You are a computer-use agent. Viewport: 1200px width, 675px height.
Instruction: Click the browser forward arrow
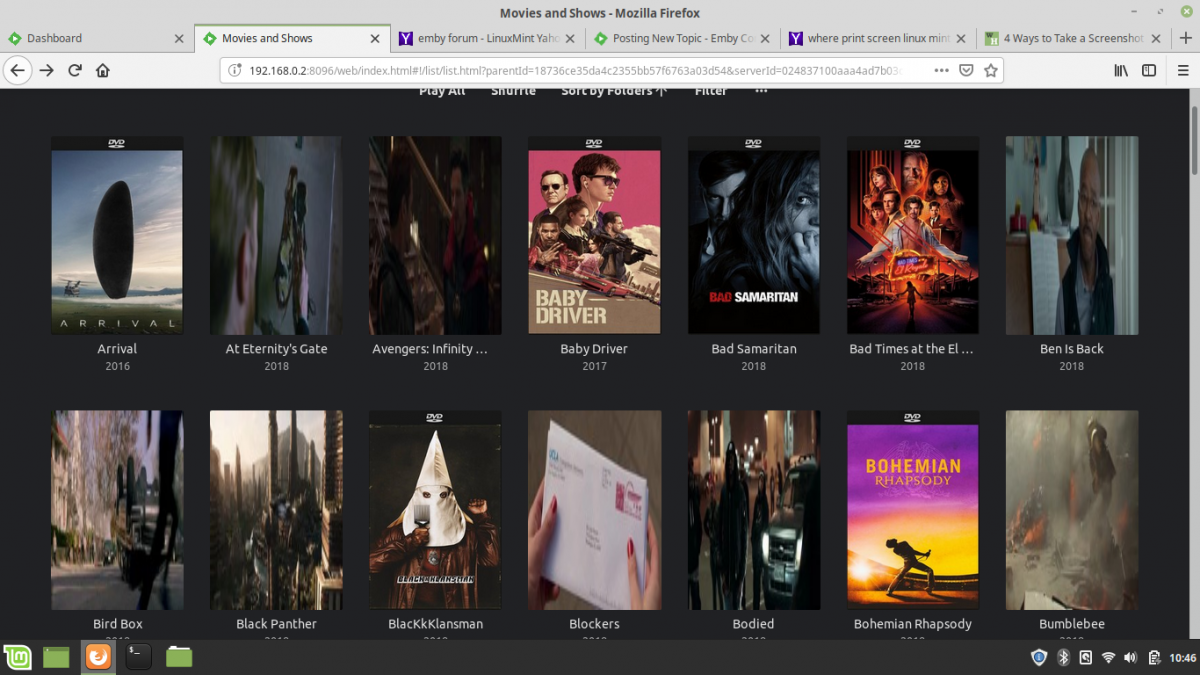(x=46, y=71)
